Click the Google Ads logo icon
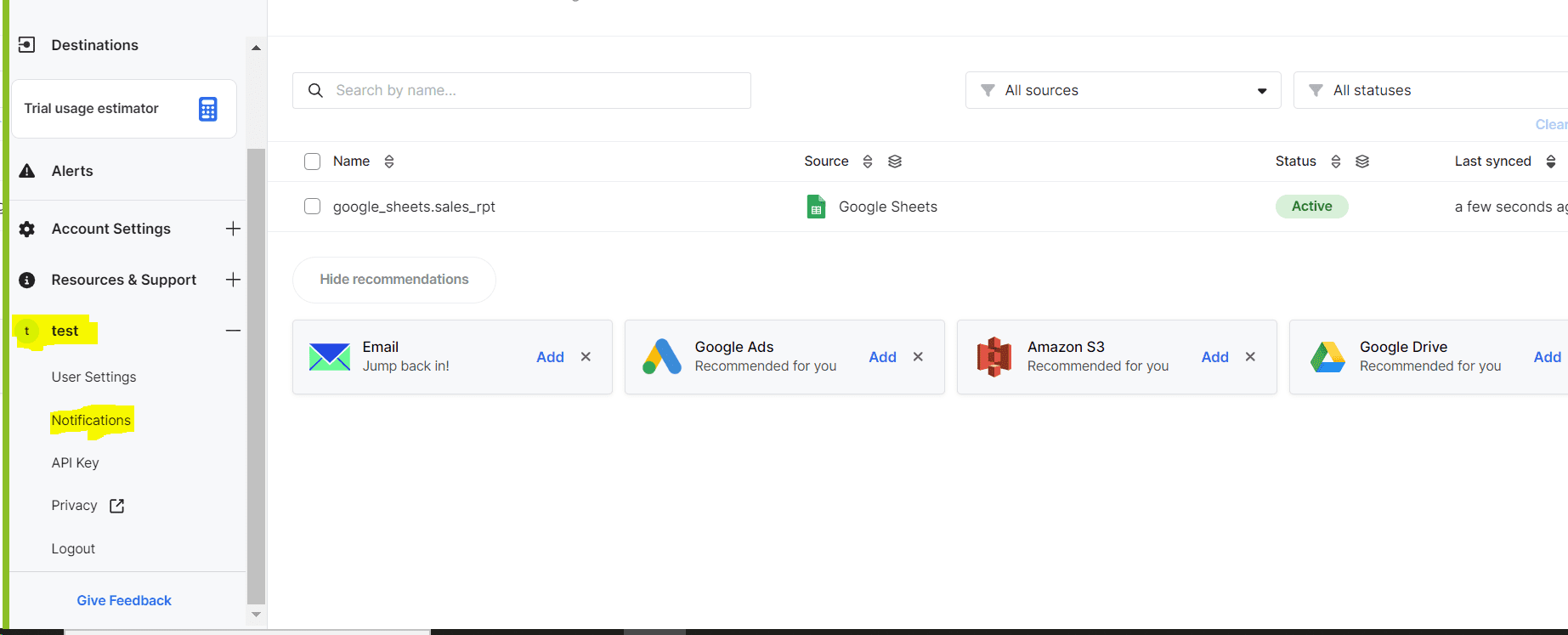 point(662,357)
